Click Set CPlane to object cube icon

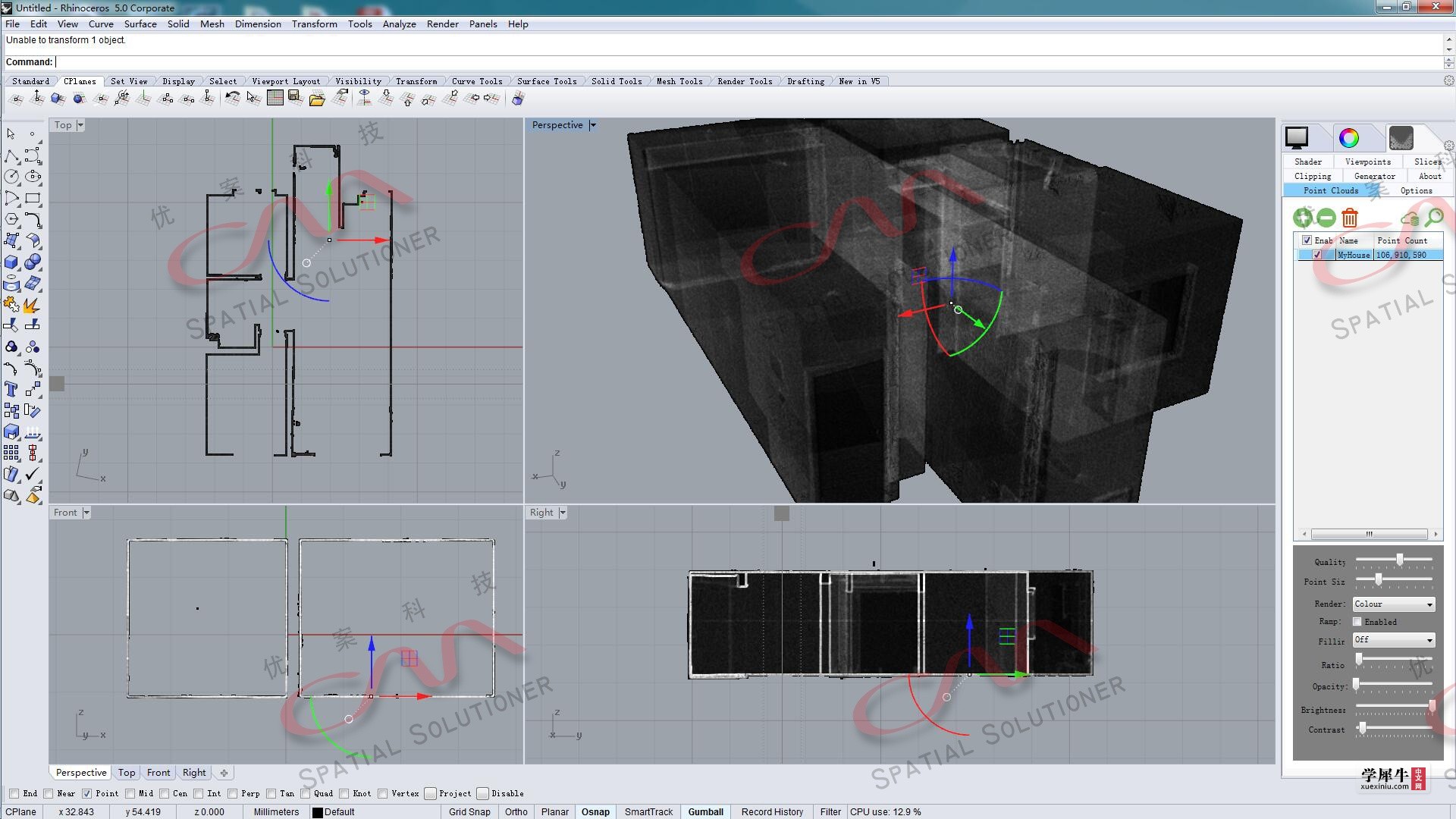click(58, 98)
